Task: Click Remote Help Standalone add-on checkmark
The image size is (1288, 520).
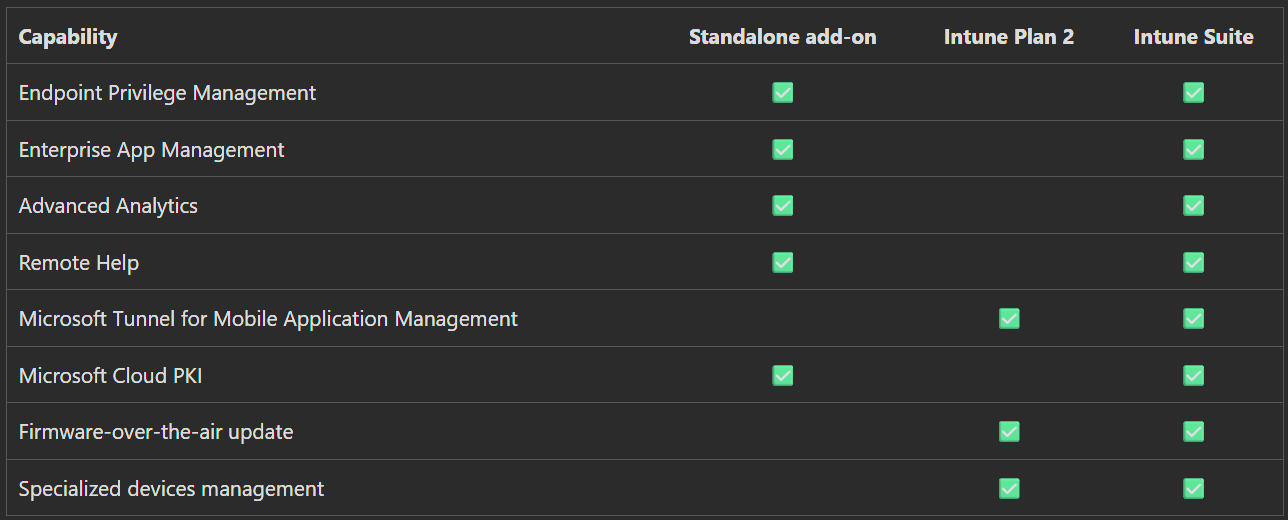Action: click(783, 262)
